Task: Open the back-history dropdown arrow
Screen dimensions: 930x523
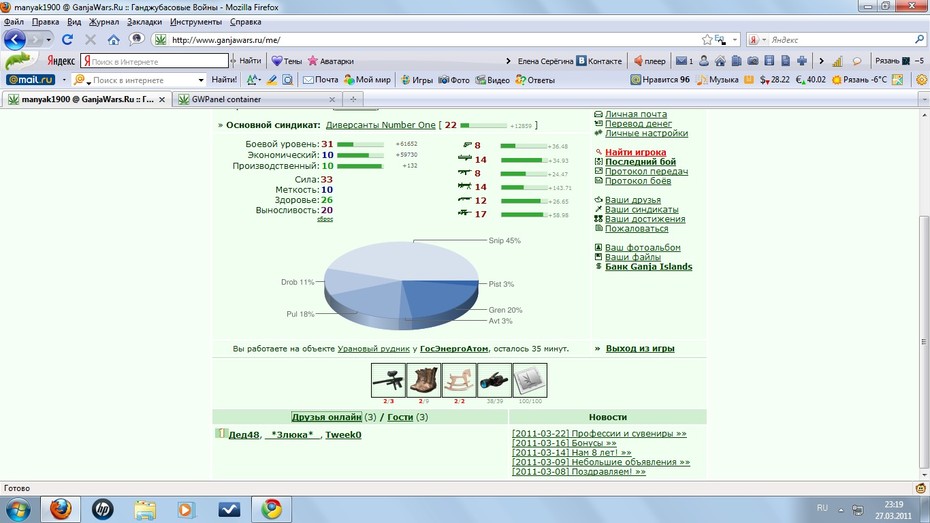Action: coord(48,40)
